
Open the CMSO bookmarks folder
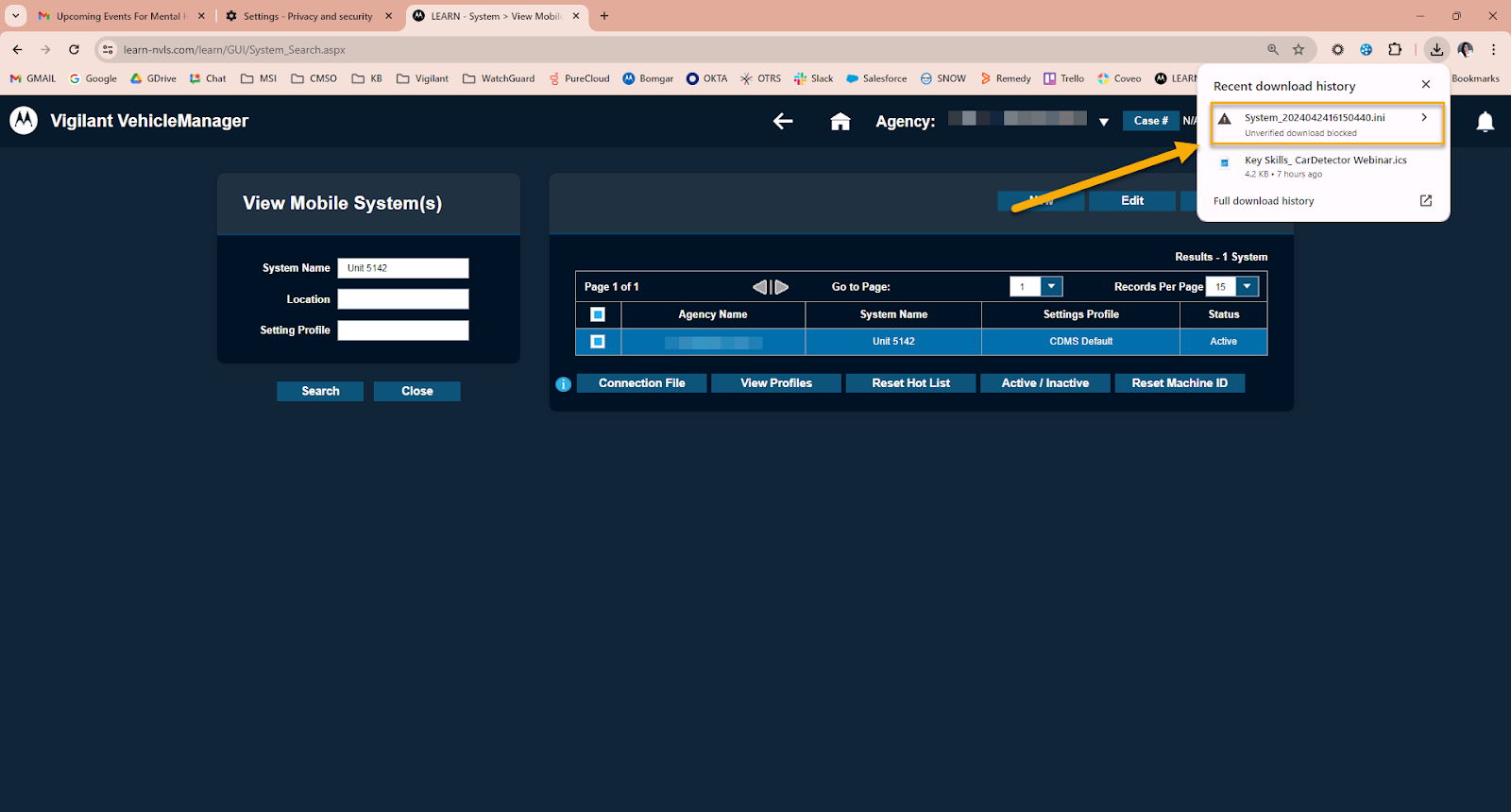pyautogui.click(x=314, y=78)
